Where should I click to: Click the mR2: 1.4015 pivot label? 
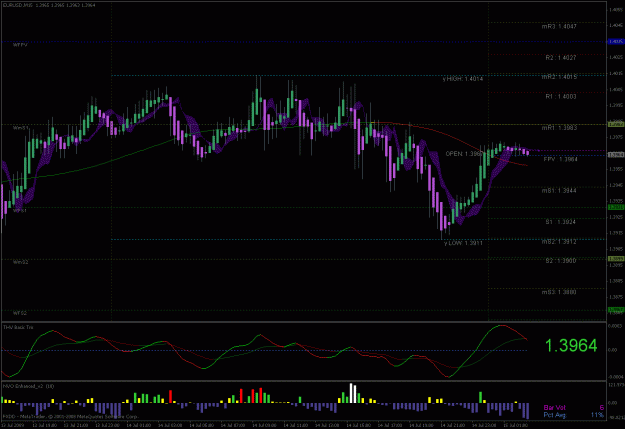[x=559, y=77]
